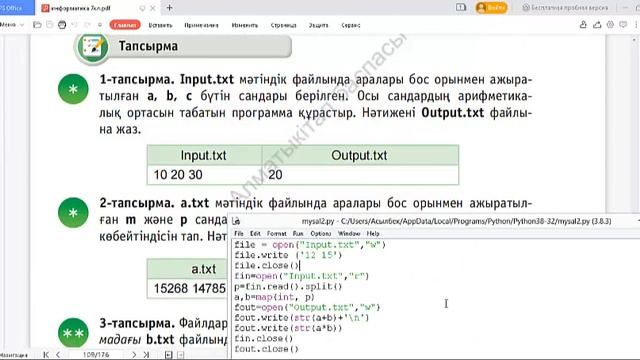Open a new tab with plus icon
This screenshot has height=360, width=640.
click(169, 8)
